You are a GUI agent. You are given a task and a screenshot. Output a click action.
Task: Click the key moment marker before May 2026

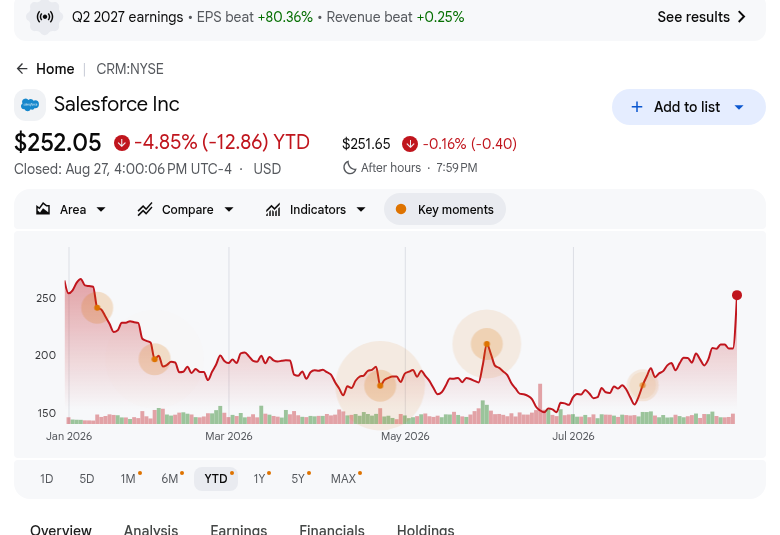[380, 386]
